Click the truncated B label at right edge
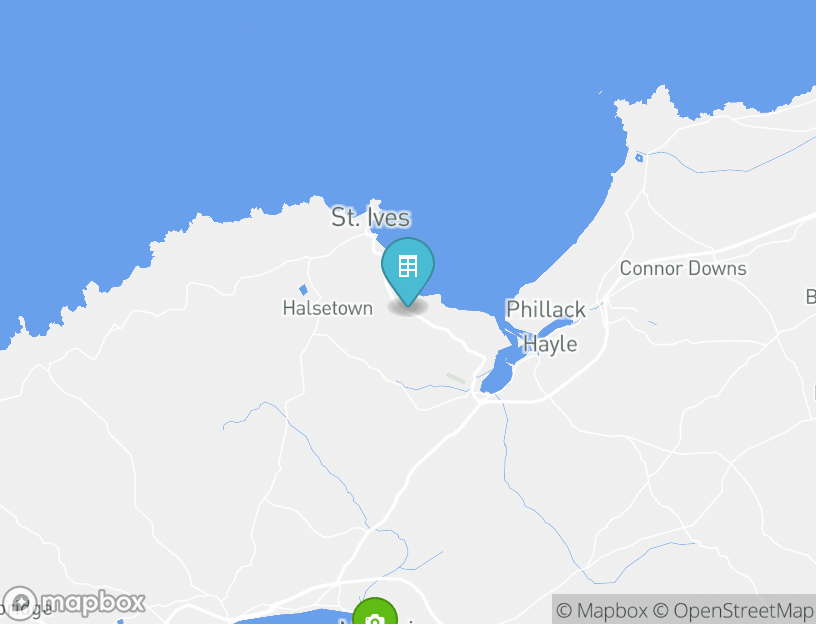The image size is (816, 624). (x=811, y=297)
